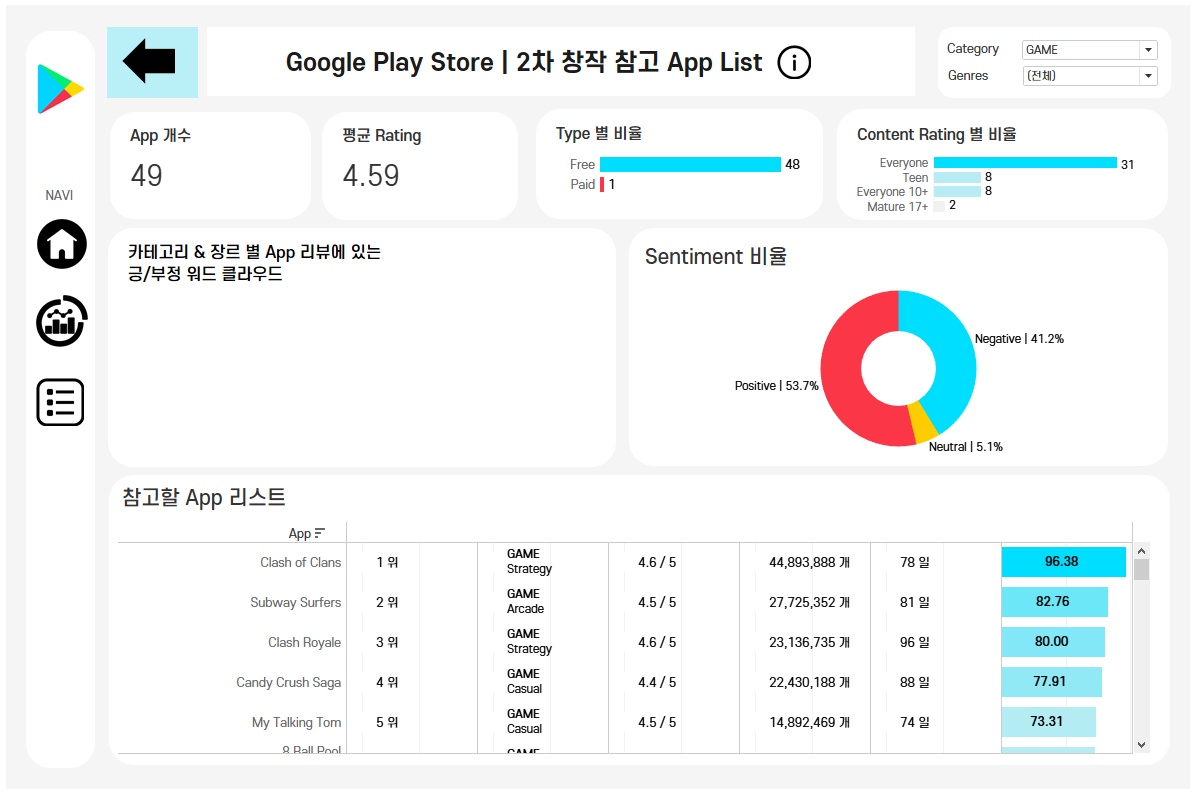This screenshot has height=796, width=1195.
Task: Click GAME Arcade genre cell
Action: (525, 602)
